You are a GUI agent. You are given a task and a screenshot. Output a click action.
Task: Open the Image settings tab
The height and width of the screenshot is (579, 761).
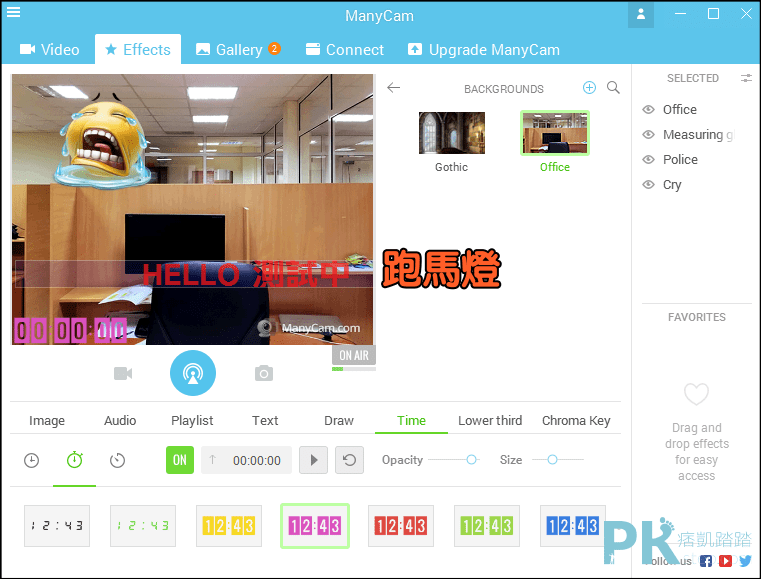(x=47, y=420)
